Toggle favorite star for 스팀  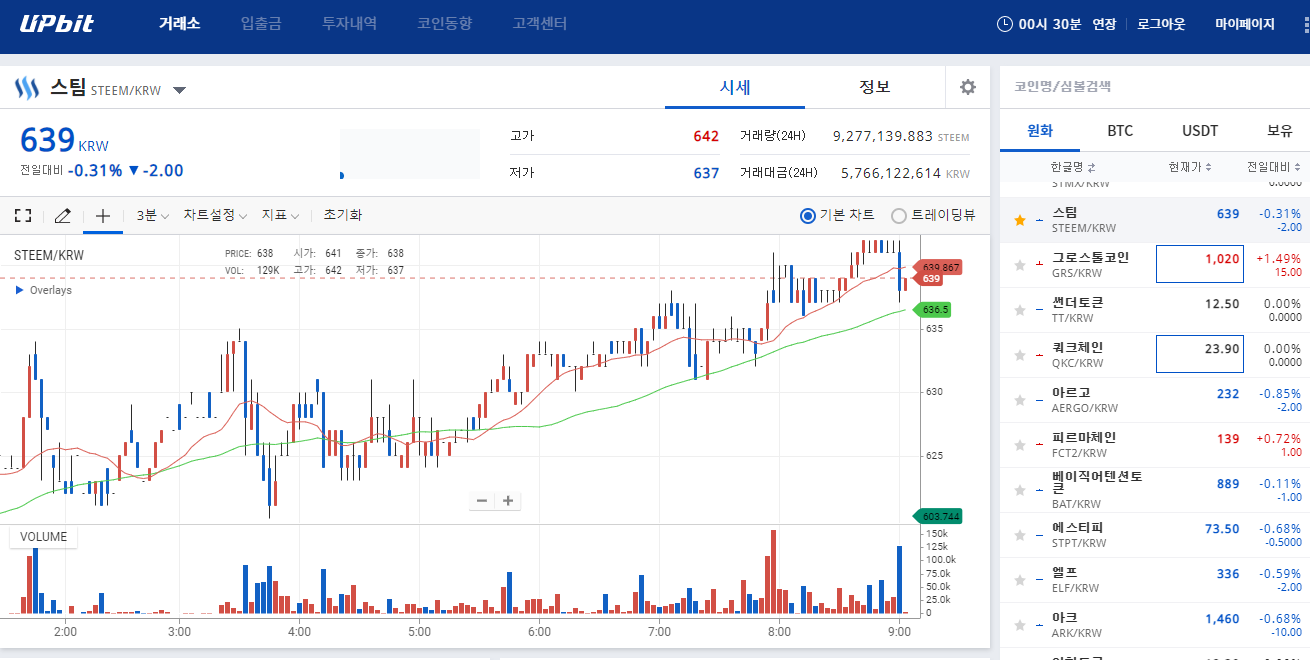tap(1019, 220)
